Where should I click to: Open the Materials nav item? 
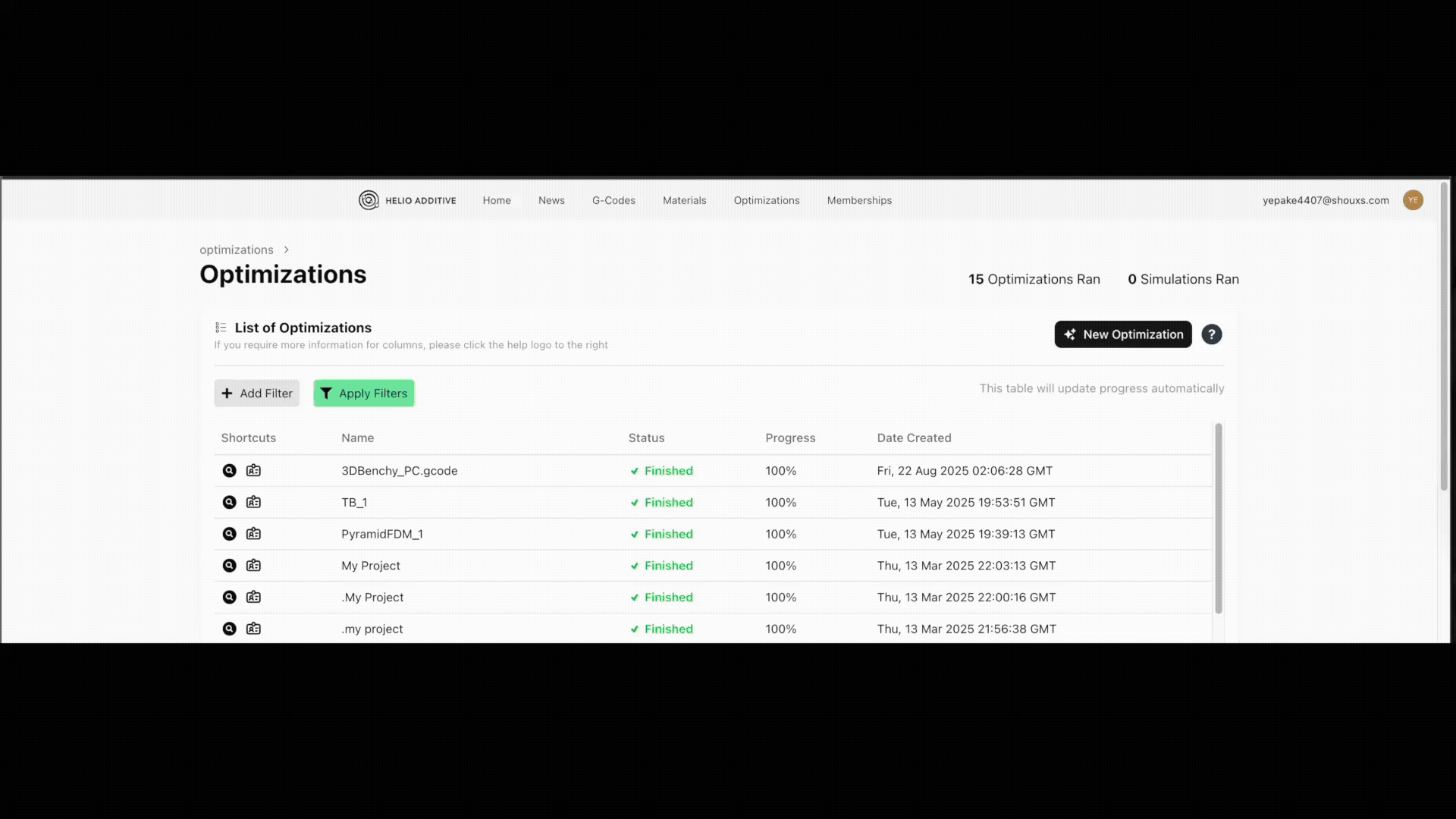(x=684, y=200)
